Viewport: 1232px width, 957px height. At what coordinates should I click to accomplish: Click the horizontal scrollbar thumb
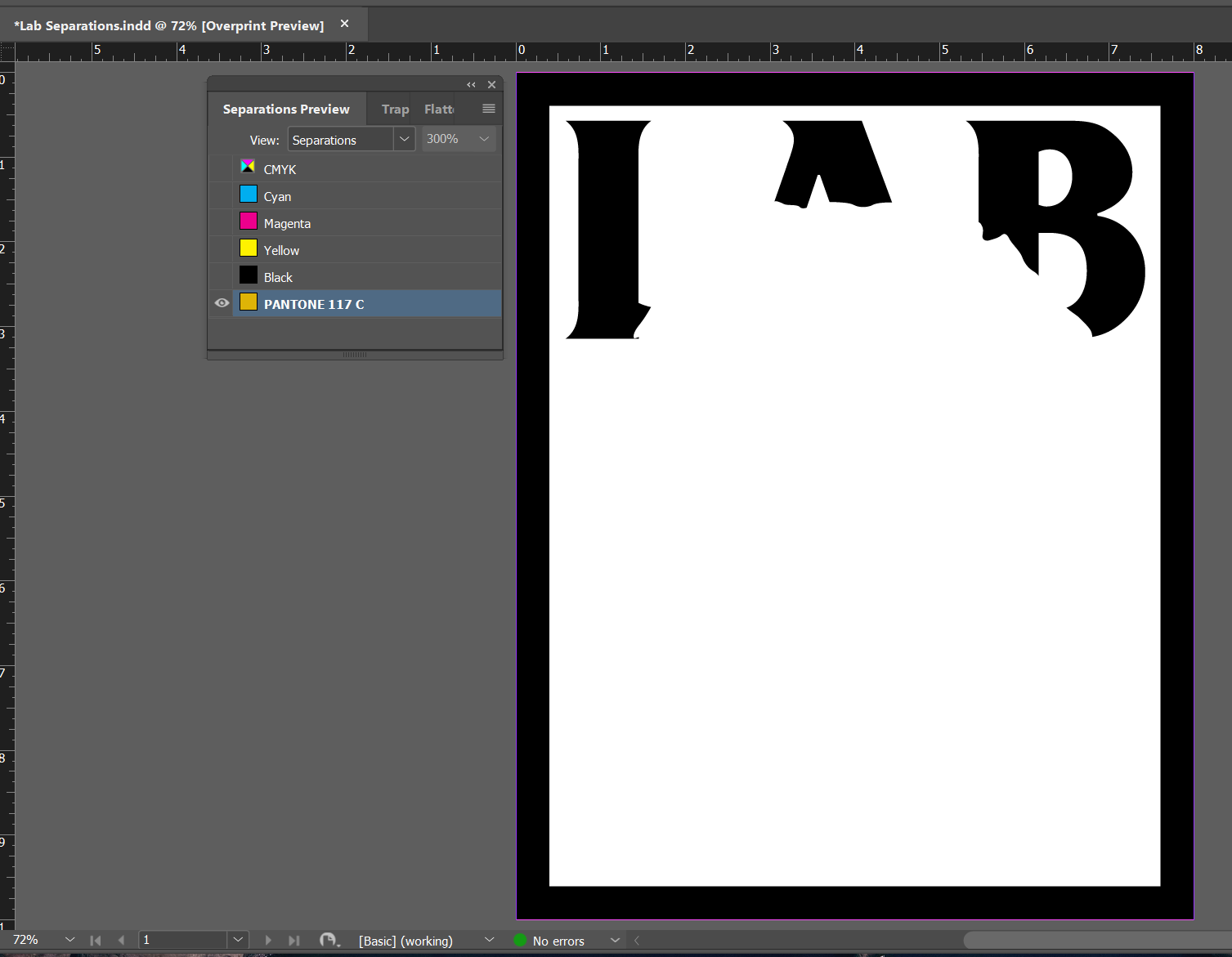[x=1097, y=941]
